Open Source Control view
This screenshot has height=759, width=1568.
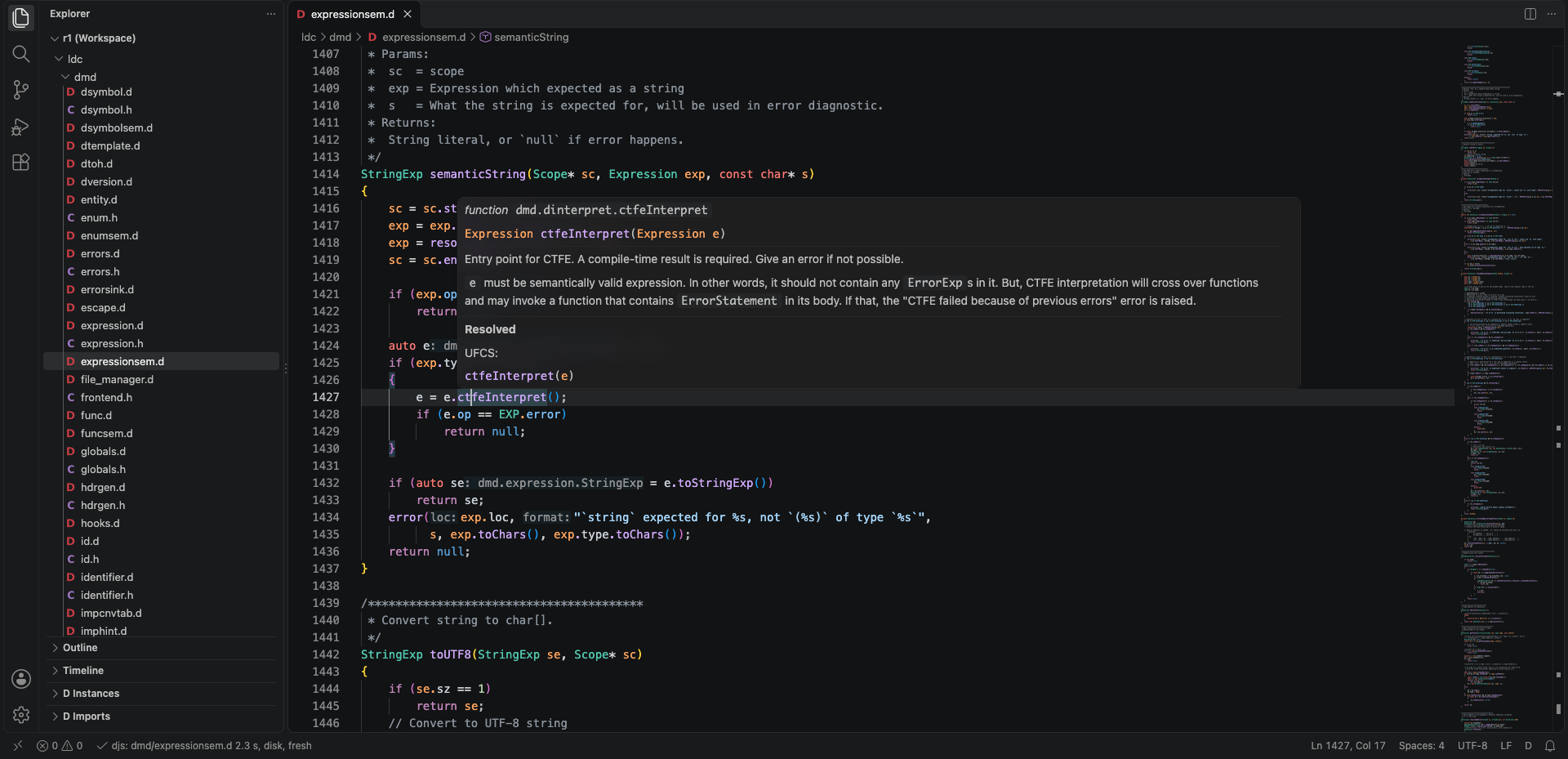21,90
